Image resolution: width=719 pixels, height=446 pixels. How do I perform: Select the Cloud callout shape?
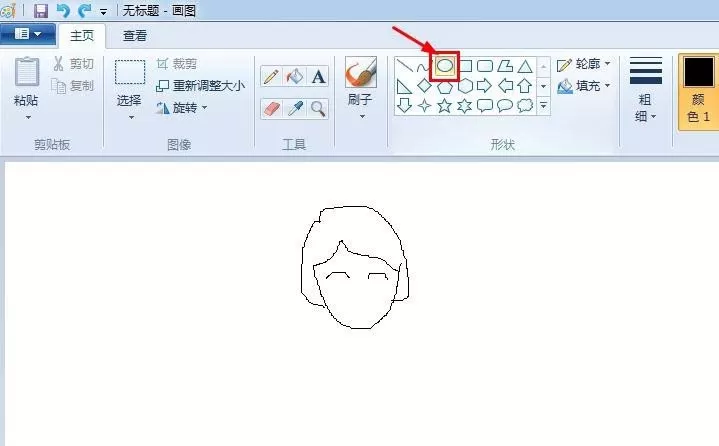point(525,106)
